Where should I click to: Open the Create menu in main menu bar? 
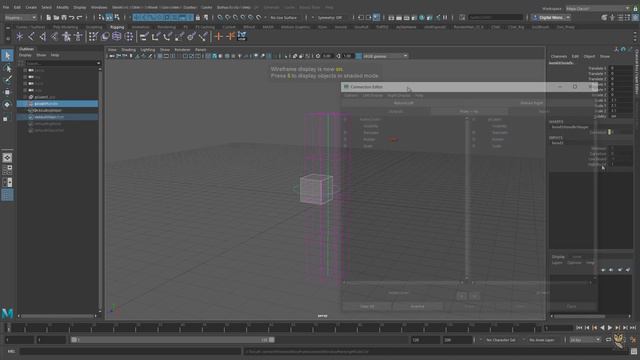pos(31,7)
